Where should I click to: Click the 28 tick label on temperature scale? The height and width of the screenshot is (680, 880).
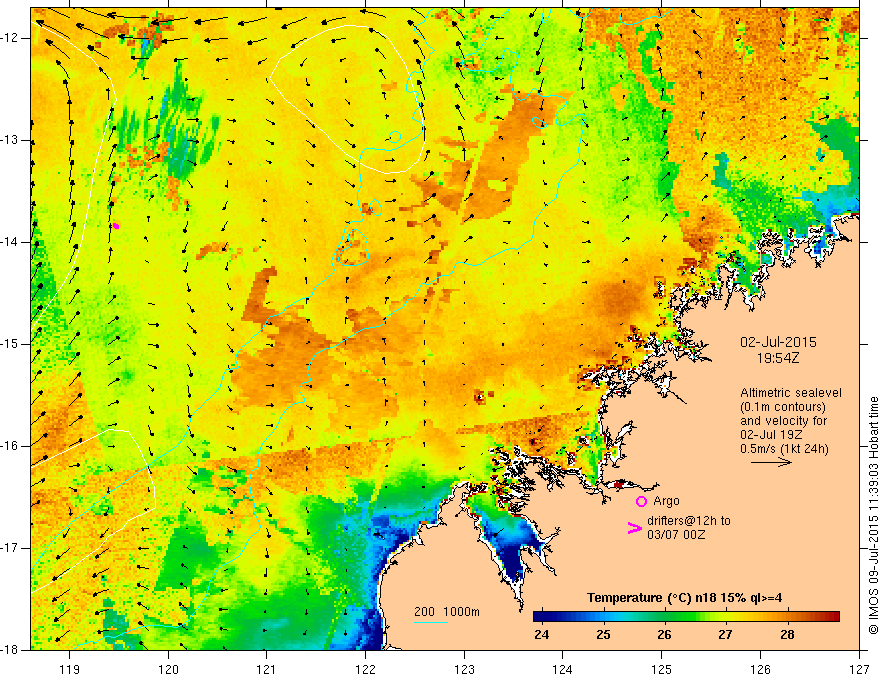coord(787,635)
